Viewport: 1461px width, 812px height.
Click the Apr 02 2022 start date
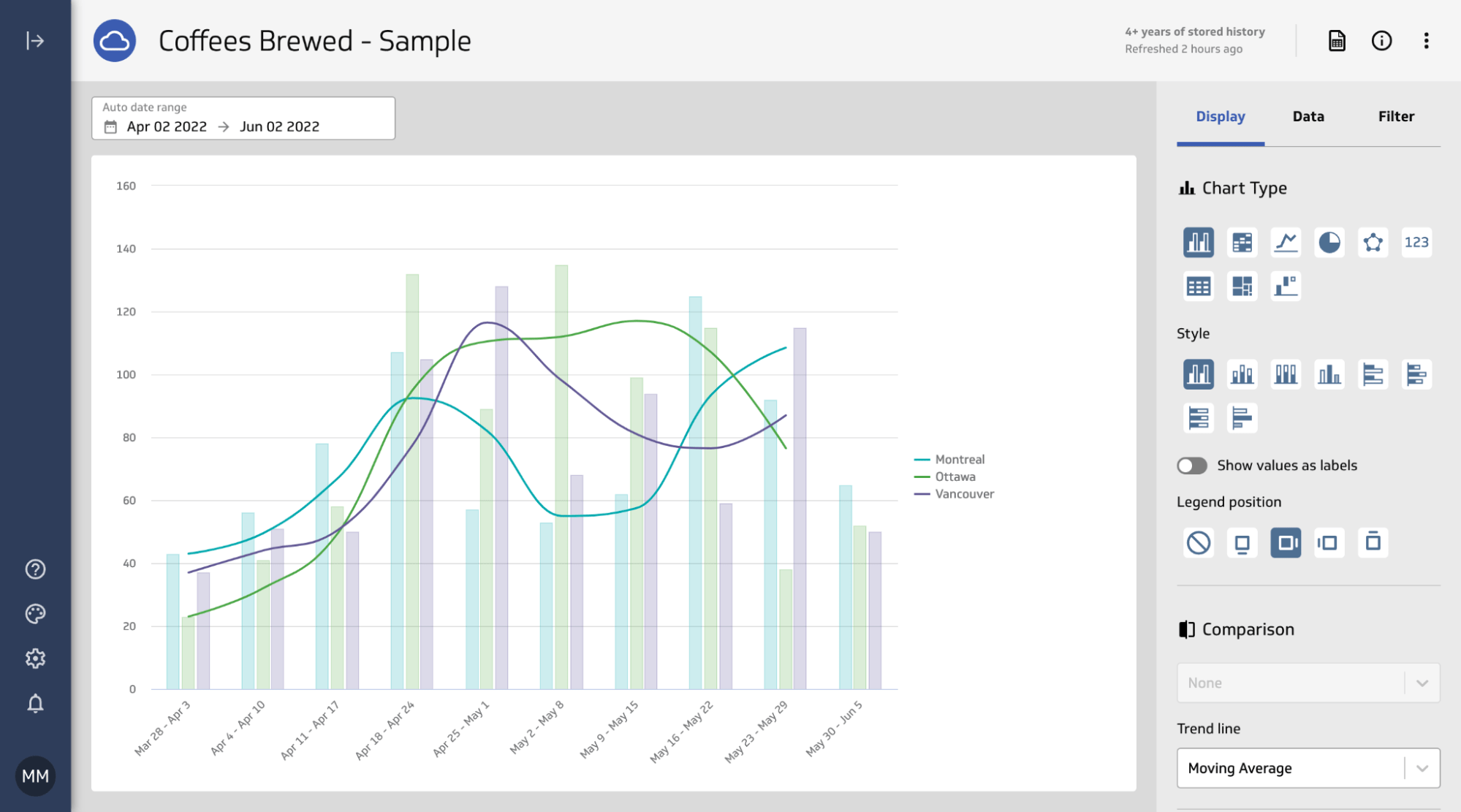click(x=167, y=126)
